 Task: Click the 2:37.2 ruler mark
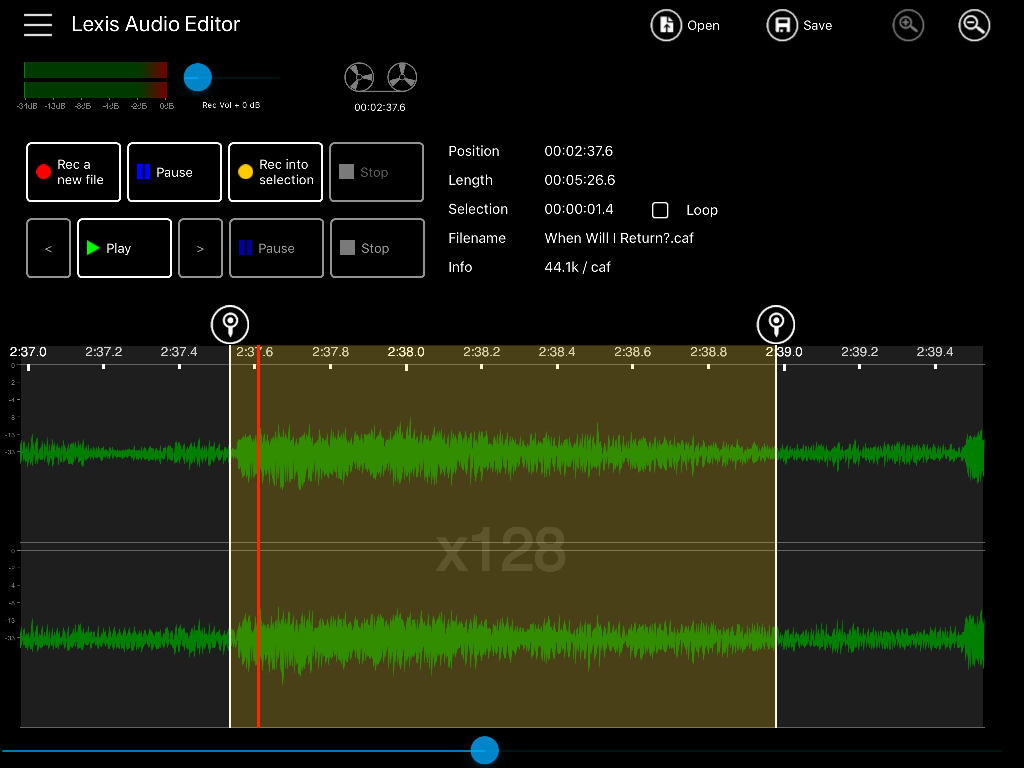click(x=104, y=352)
